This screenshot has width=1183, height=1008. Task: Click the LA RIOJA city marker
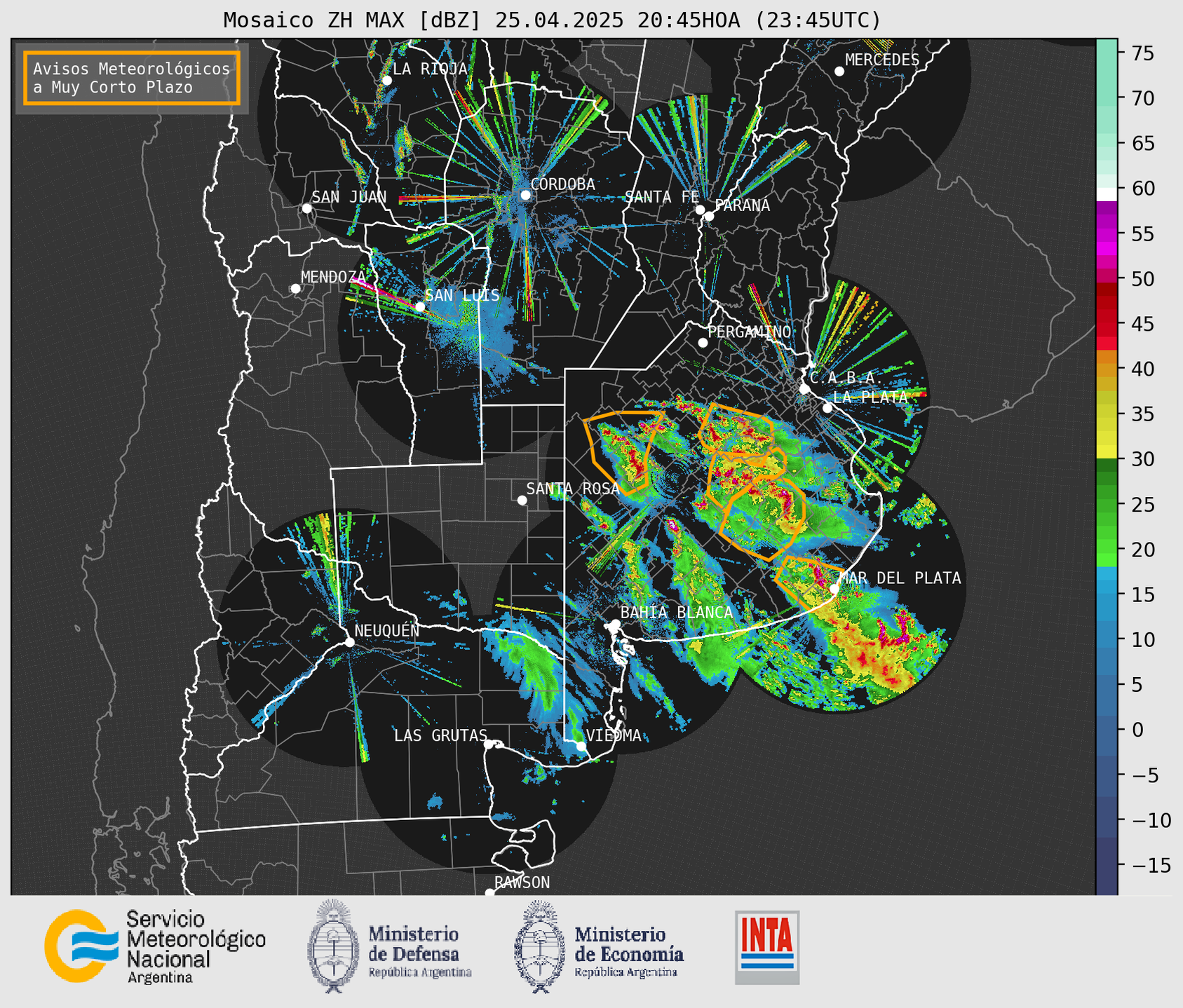pyautogui.click(x=386, y=81)
